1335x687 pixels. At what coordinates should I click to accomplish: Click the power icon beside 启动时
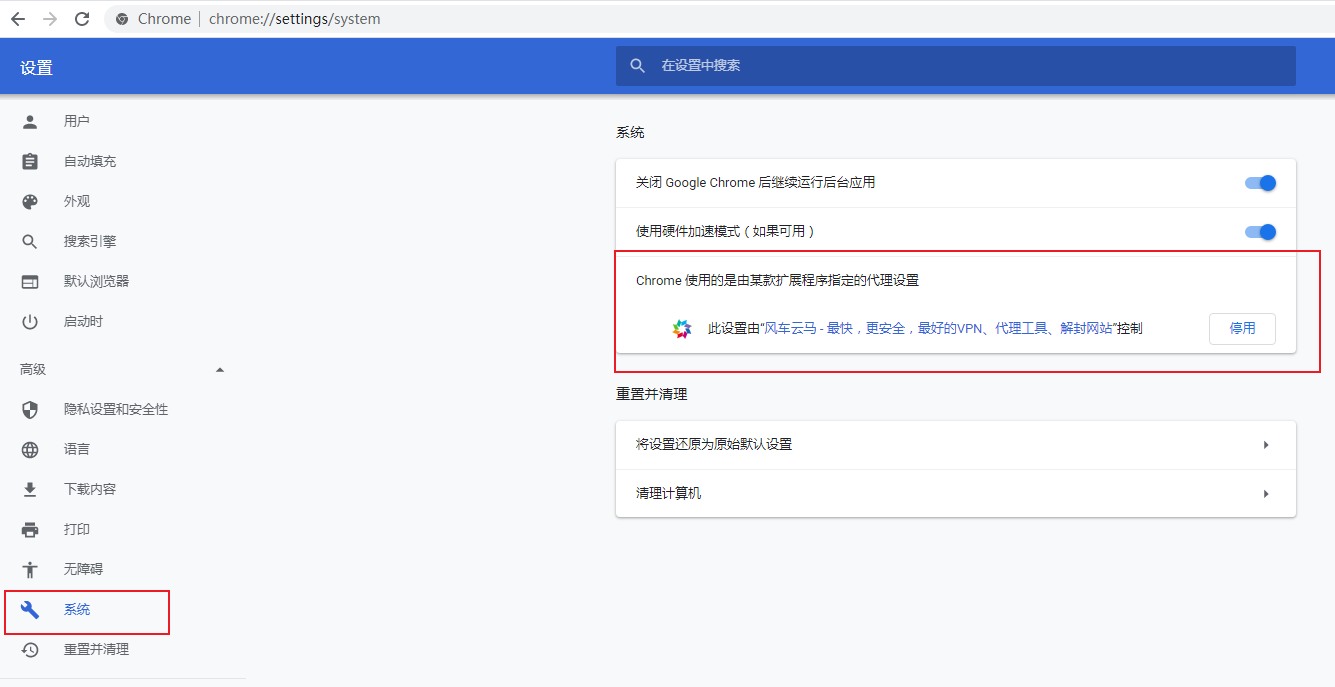[30, 321]
